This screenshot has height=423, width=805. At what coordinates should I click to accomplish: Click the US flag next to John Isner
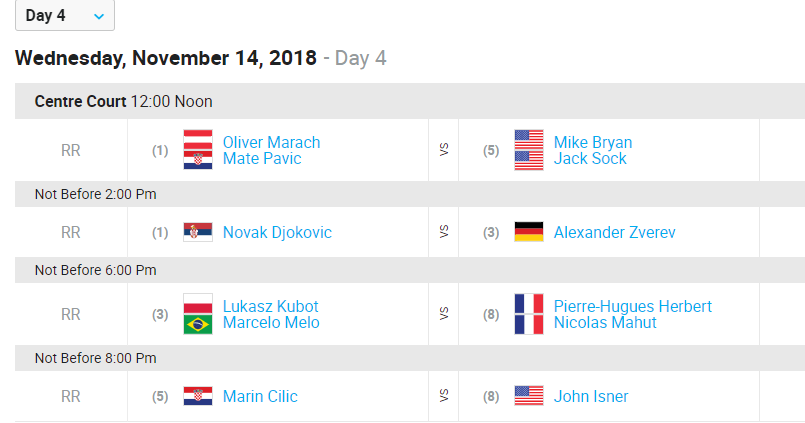pos(529,396)
